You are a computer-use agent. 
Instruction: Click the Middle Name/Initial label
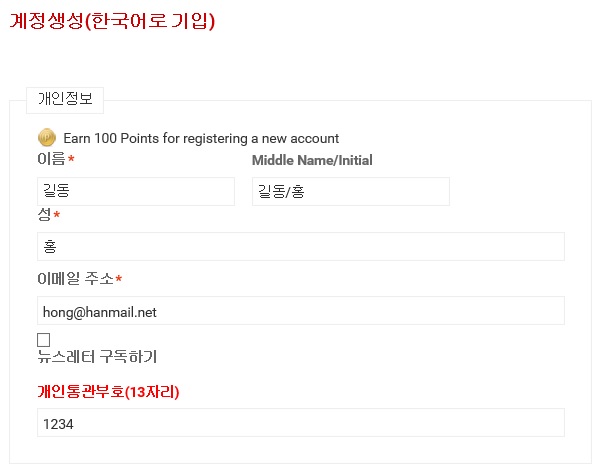click(312, 160)
